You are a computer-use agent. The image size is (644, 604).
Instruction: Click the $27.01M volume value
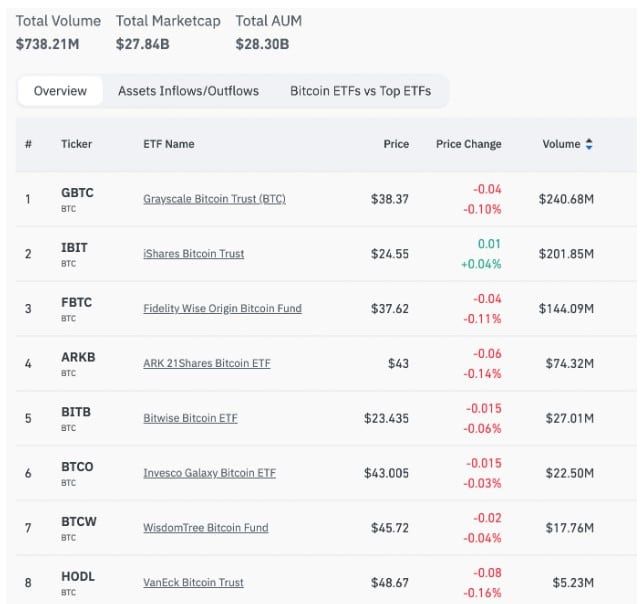(x=570, y=418)
